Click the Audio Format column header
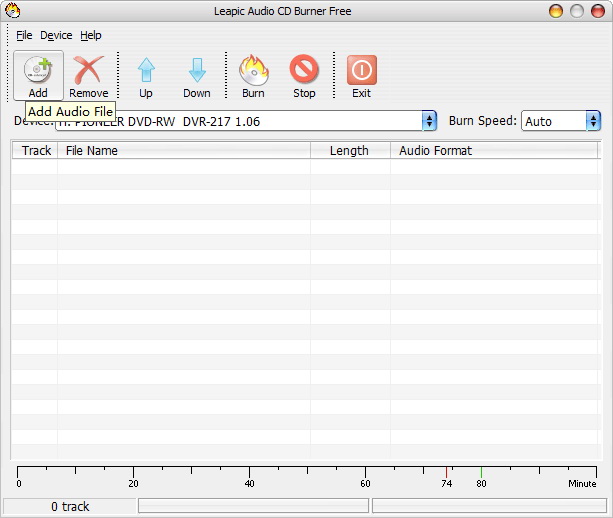613x518 pixels. pyautogui.click(x=493, y=151)
